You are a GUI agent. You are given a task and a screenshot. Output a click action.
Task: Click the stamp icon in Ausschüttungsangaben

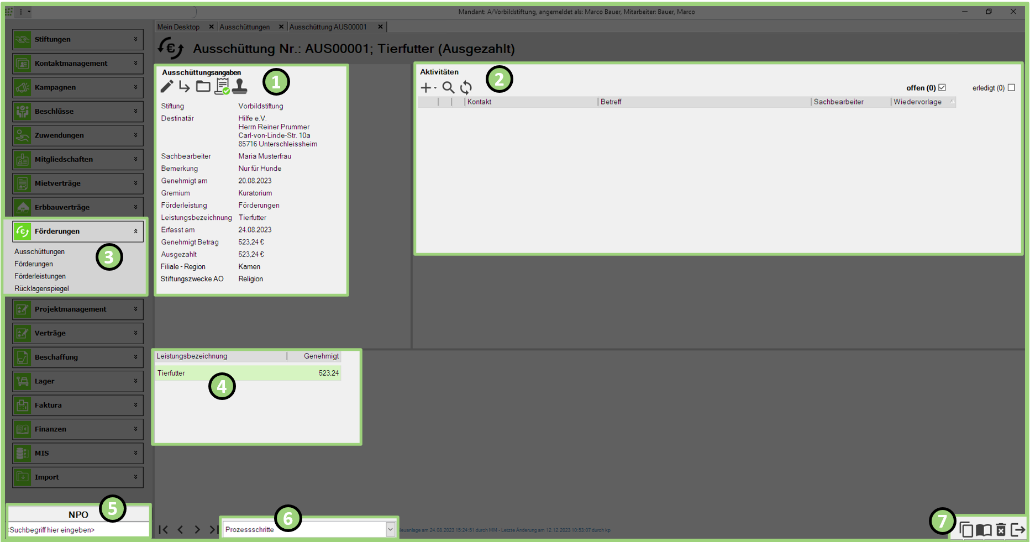coord(240,87)
